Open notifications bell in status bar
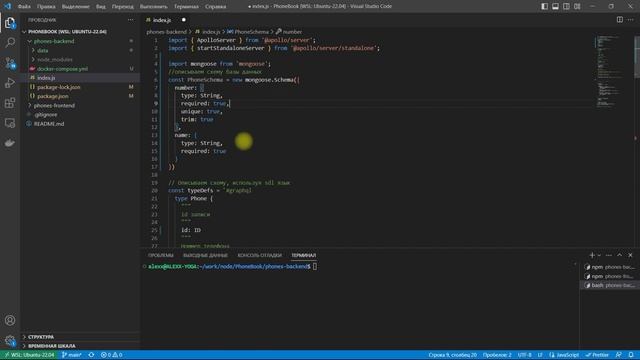 click(x=631, y=355)
